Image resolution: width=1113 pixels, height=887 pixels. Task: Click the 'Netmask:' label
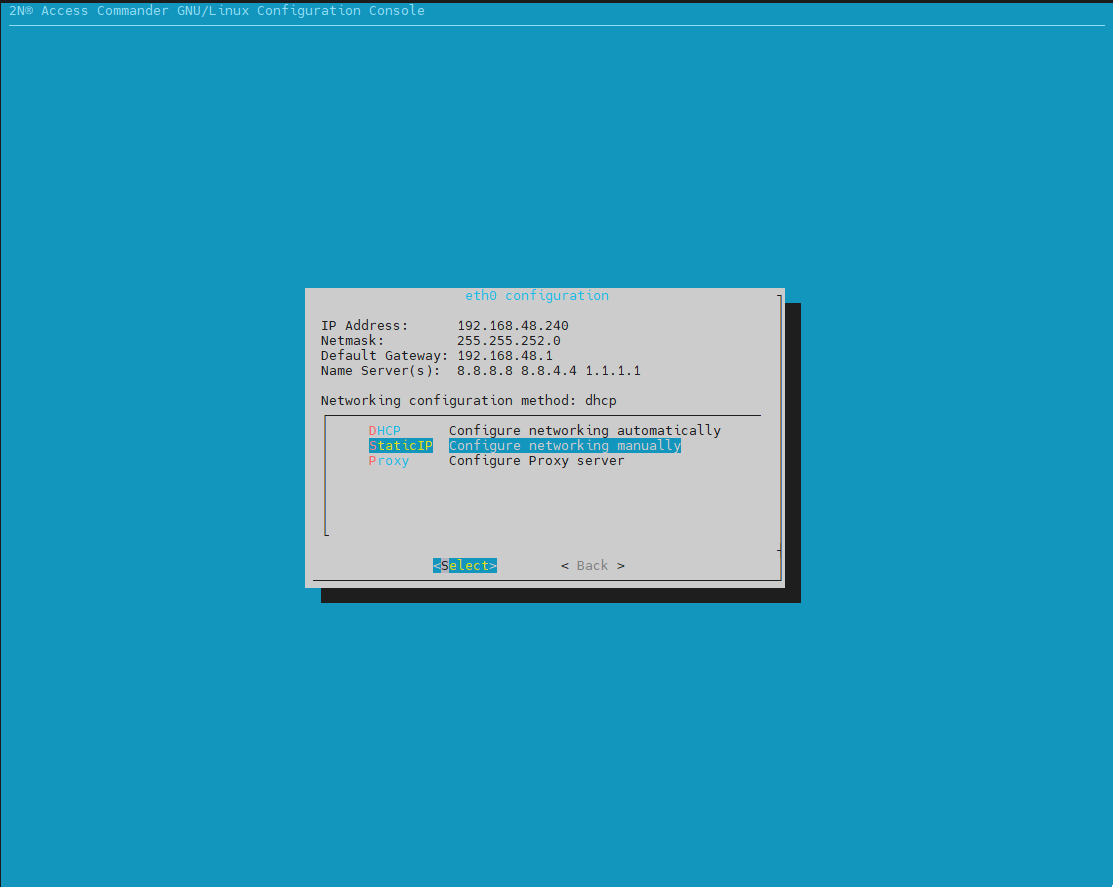(x=352, y=341)
